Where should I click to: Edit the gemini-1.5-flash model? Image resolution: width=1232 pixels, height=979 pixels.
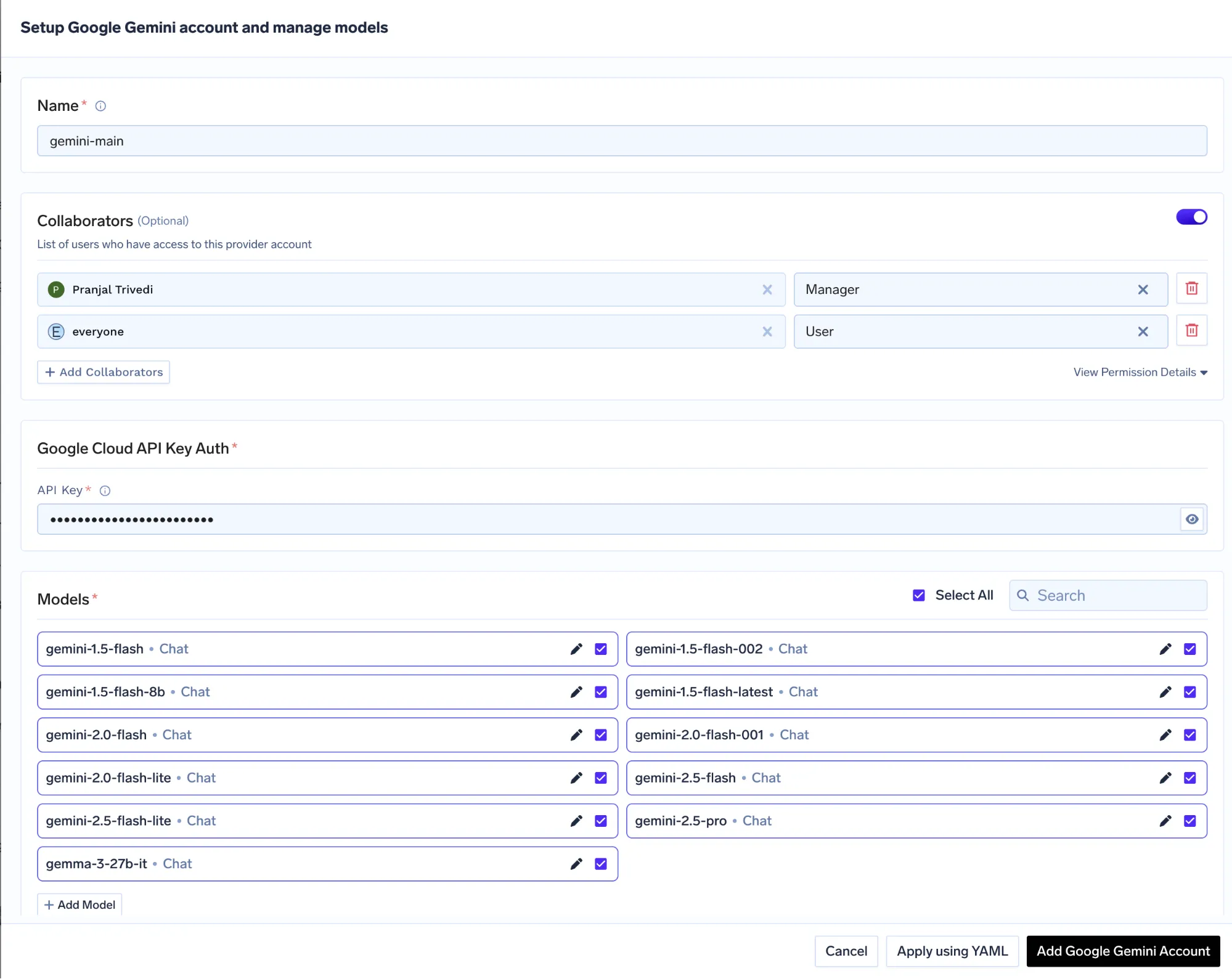[x=576, y=649]
